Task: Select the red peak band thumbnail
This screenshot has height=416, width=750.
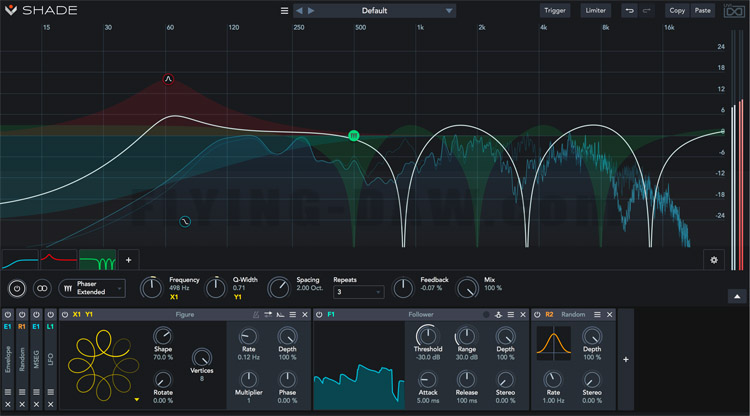Action: [59, 260]
